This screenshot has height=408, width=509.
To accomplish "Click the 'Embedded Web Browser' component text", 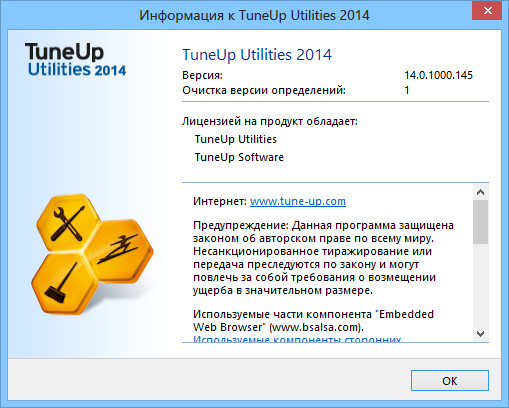I will 313,321.
